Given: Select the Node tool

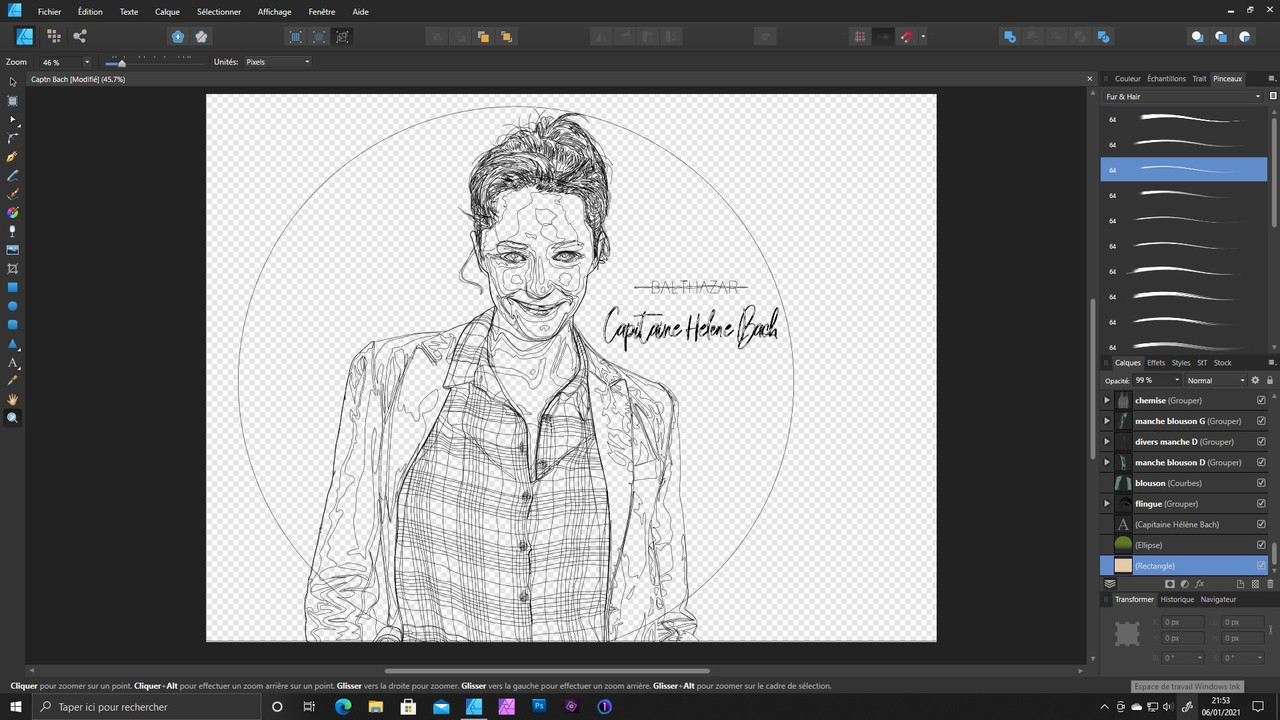Looking at the screenshot, I should pyautogui.click(x=13, y=120).
